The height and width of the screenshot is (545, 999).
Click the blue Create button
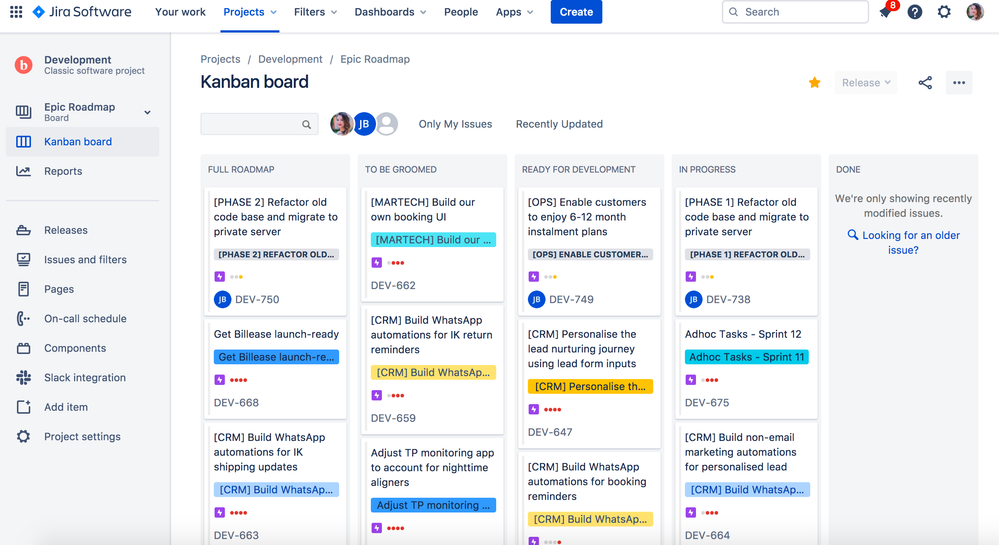pos(576,12)
